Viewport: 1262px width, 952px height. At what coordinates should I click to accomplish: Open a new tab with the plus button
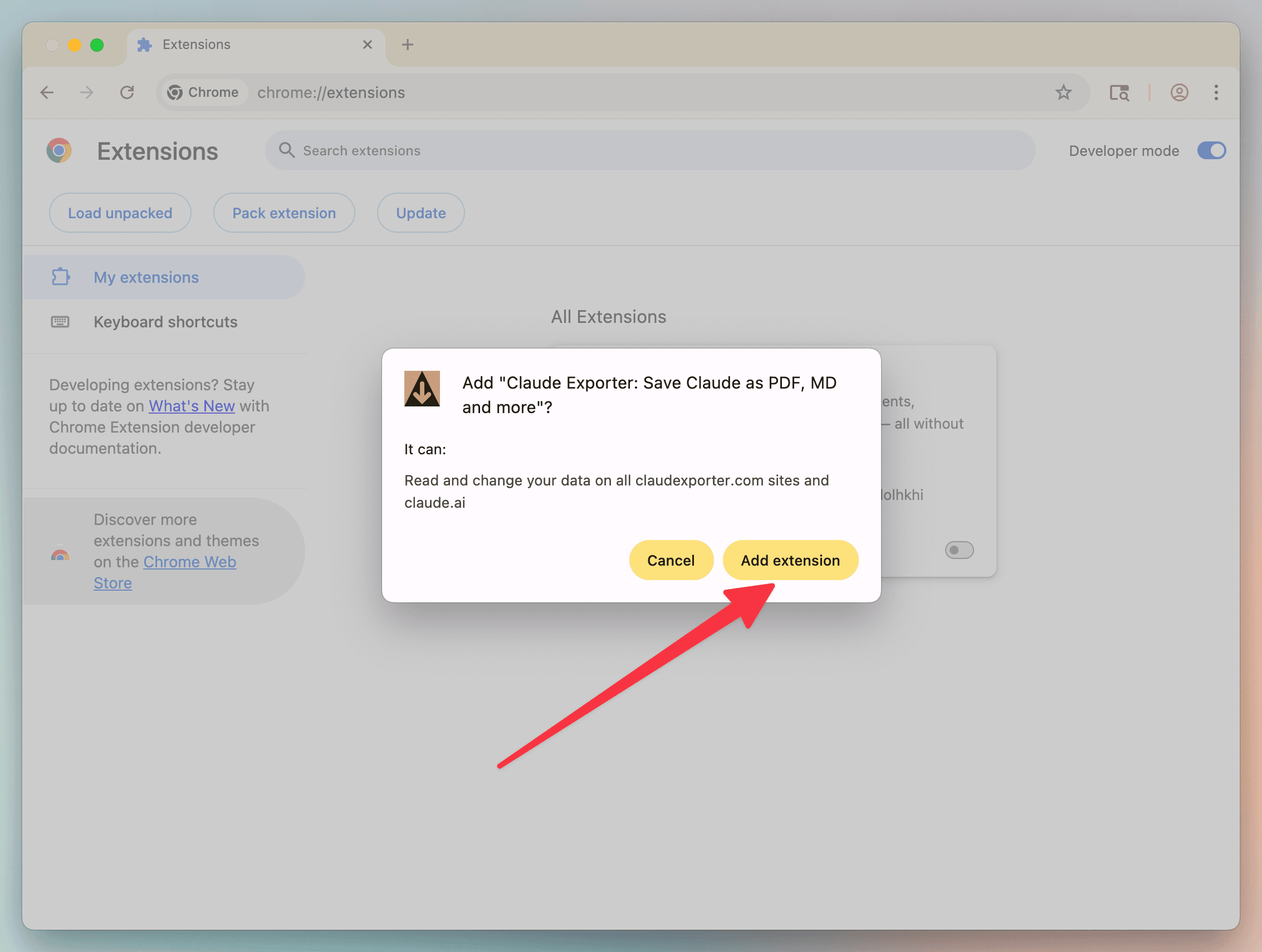(407, 44)
